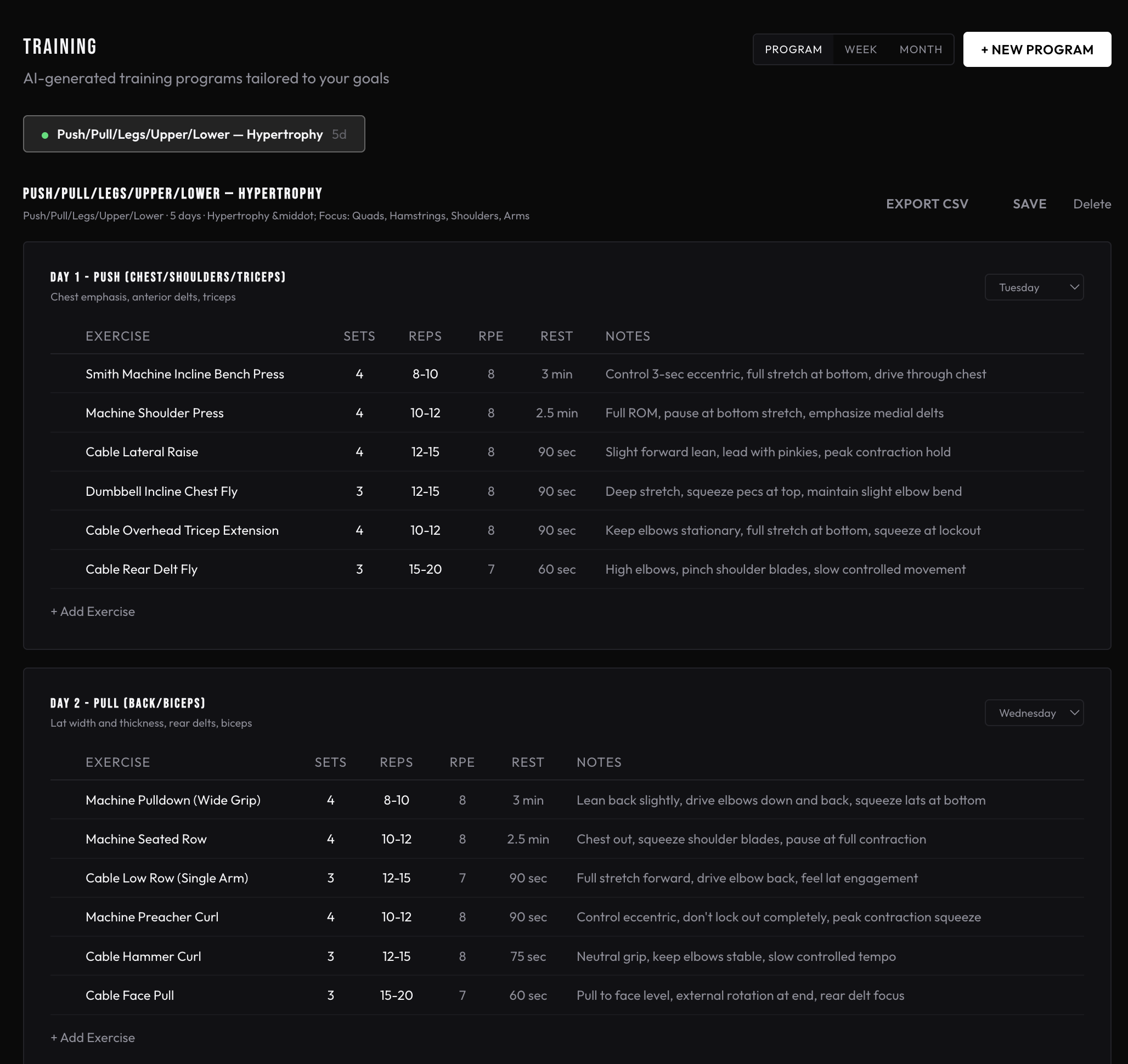Click the Day 2 - Pull heading

click(x=128, y=703)
